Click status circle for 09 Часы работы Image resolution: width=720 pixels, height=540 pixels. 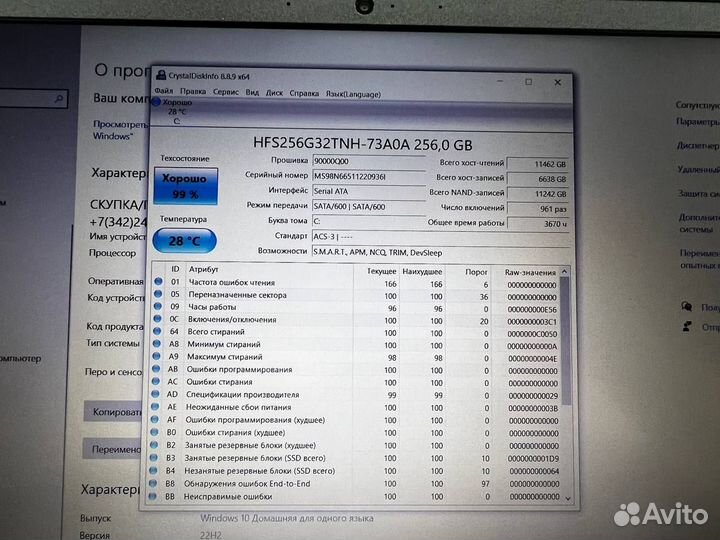tap(158, 306)
